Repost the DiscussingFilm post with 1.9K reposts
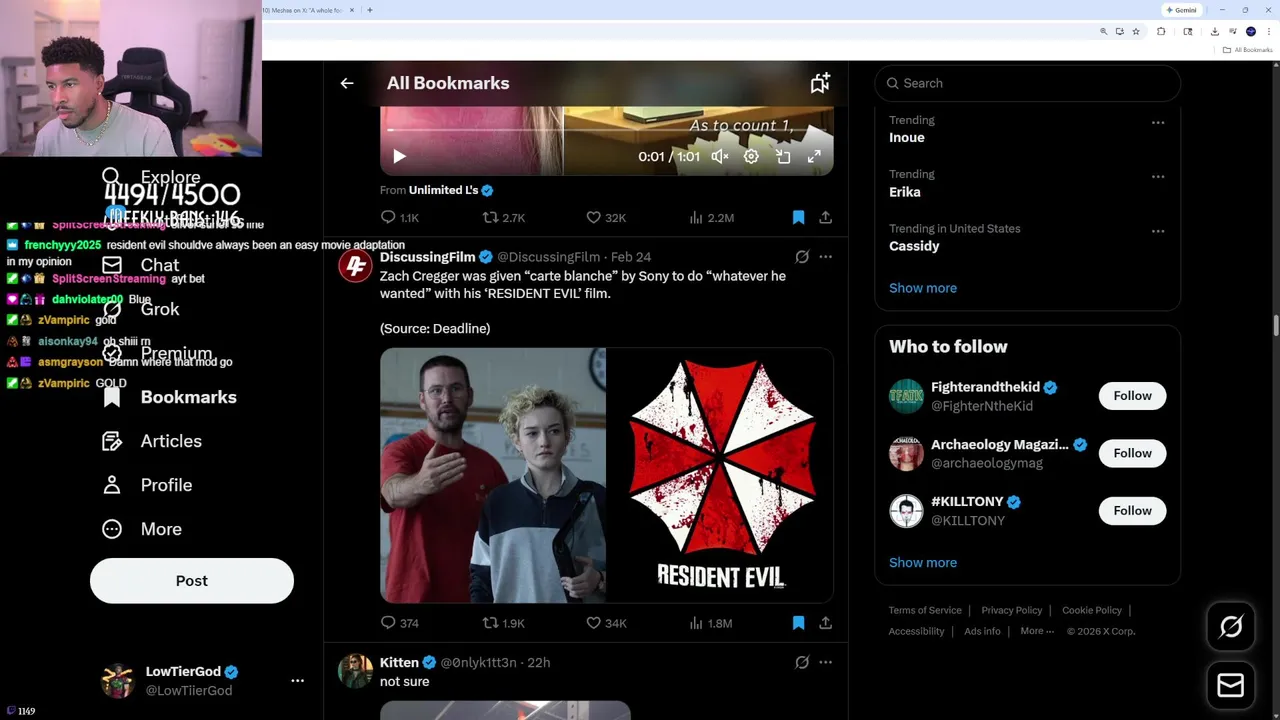The image size is (1280, 720). pos(504,623)
